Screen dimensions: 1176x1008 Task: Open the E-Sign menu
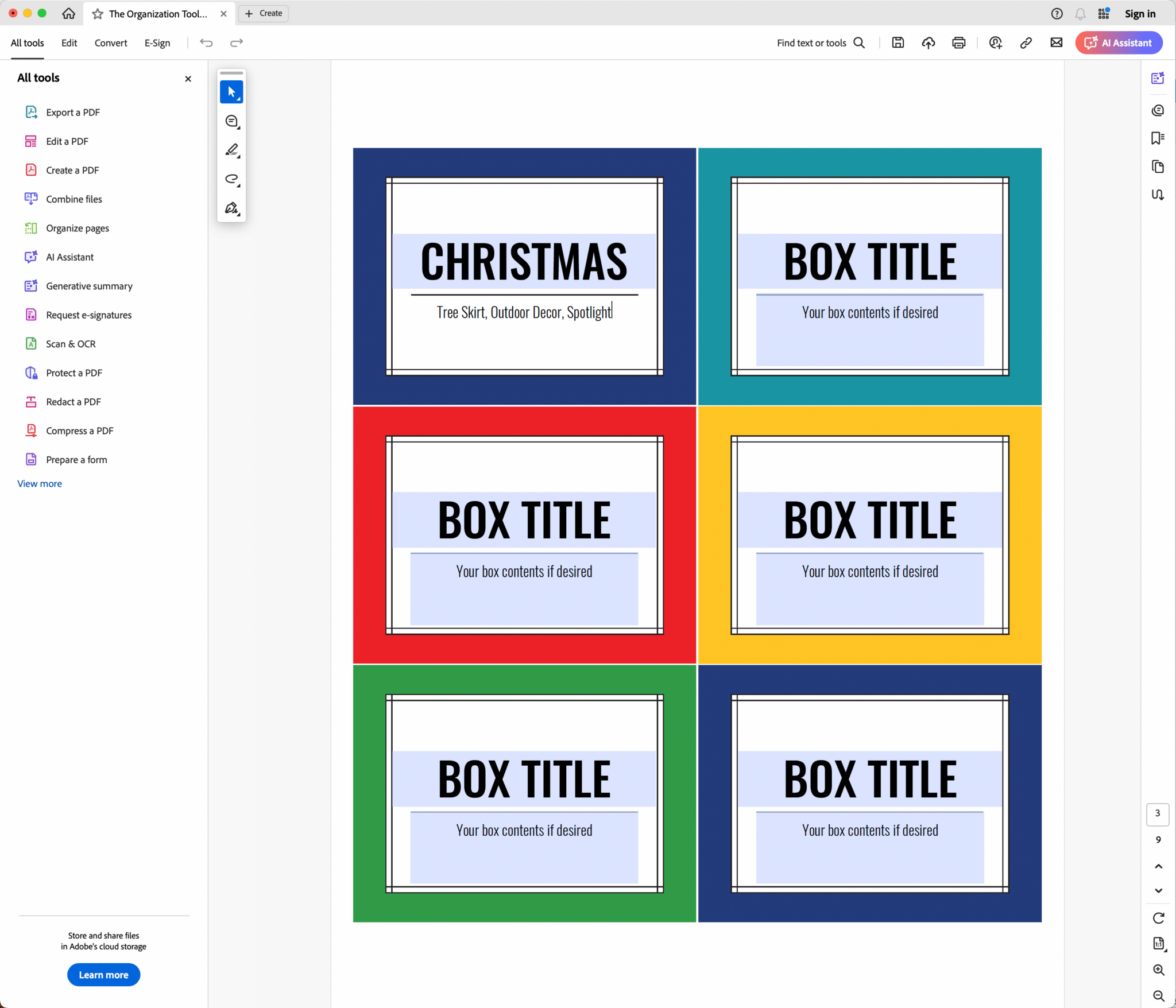[x=157, y=43]
